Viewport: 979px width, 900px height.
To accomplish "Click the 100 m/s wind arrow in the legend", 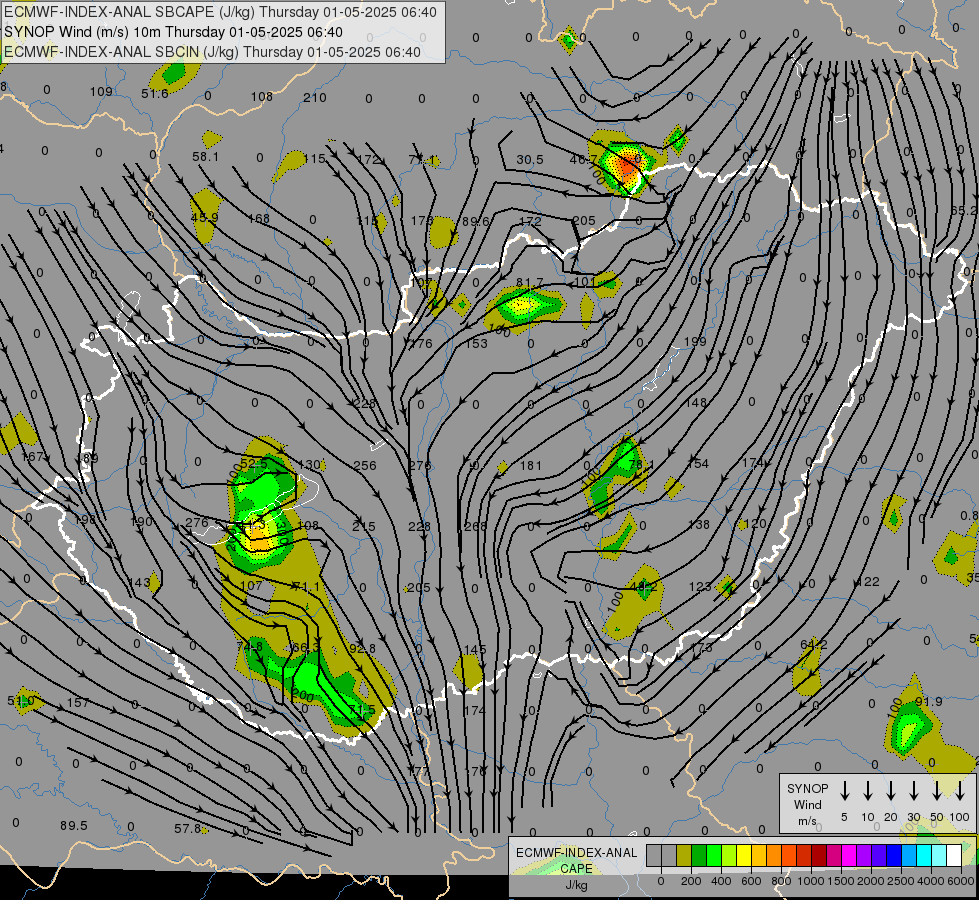I will pos(960,791).
